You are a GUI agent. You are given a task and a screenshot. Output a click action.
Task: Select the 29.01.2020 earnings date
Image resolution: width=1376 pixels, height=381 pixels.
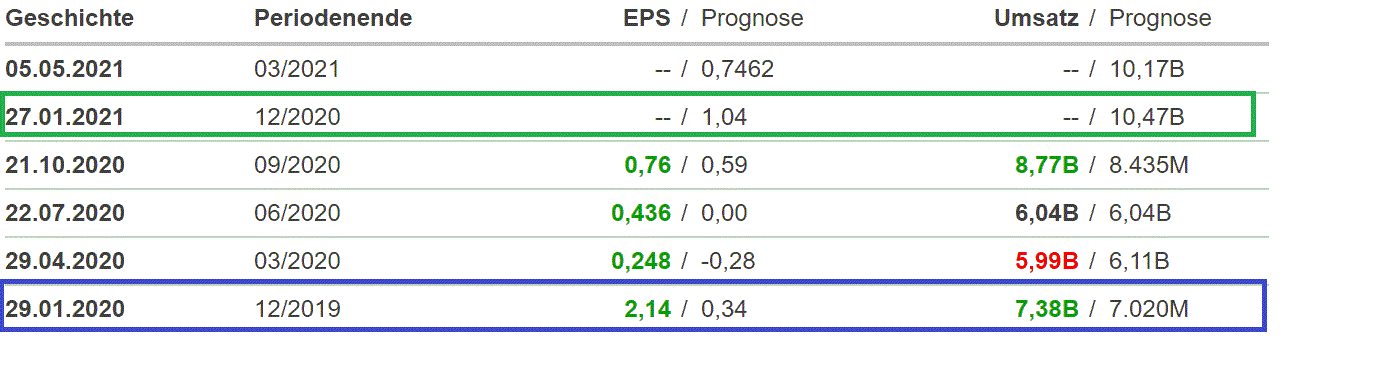tap(65, 309)
